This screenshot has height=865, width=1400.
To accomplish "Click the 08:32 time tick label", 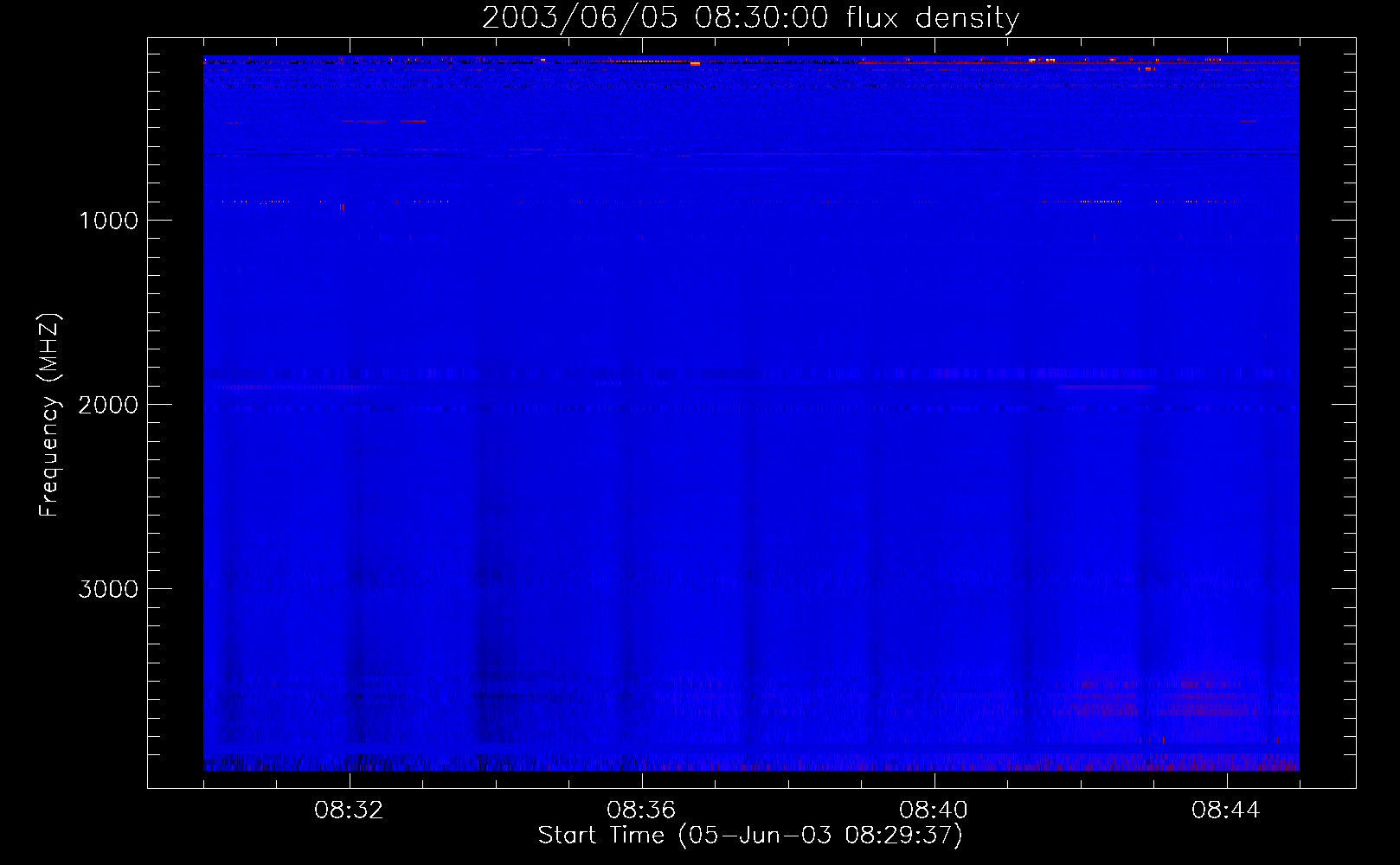I will (349, 811).
